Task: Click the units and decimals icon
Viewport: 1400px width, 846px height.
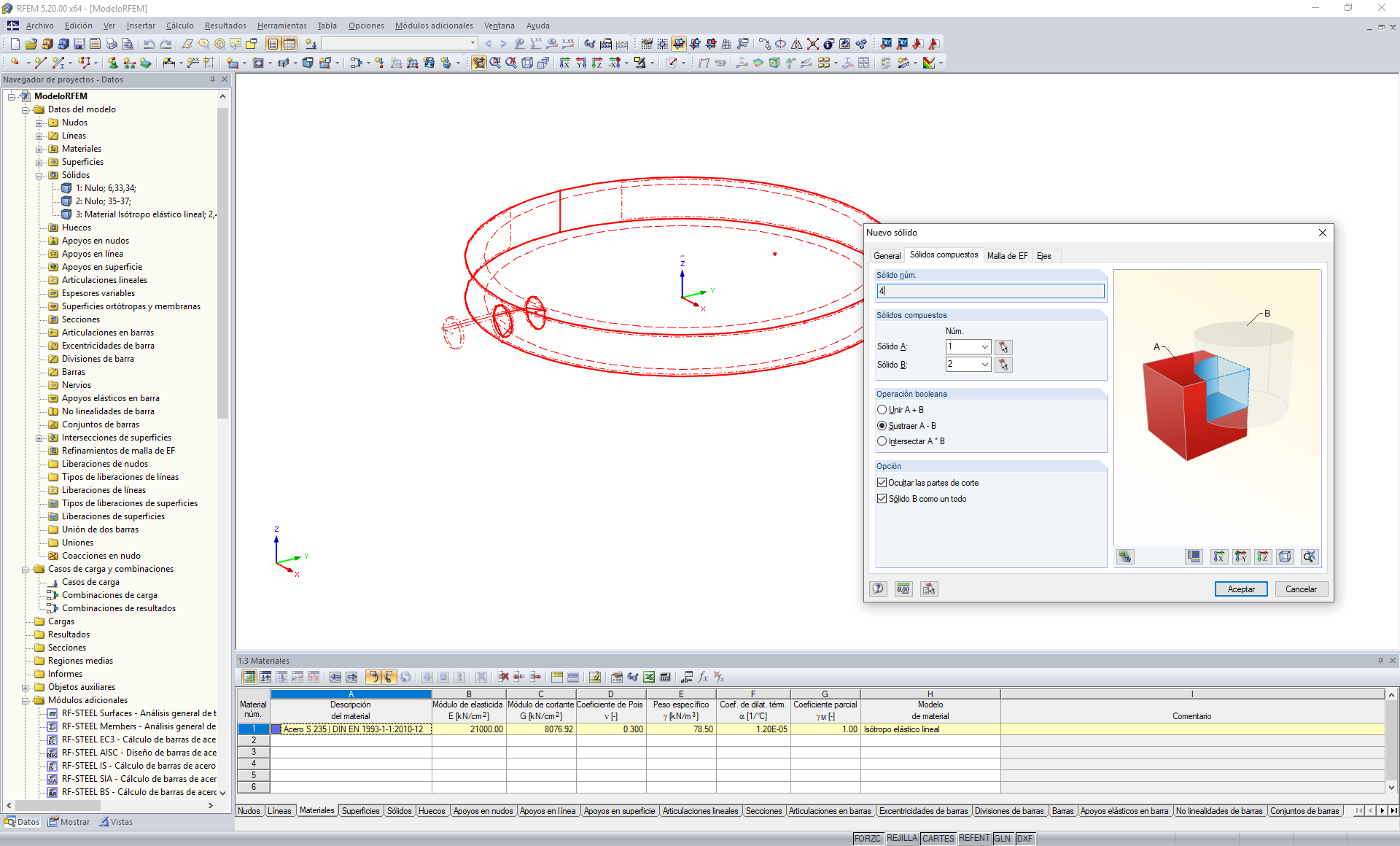Action: [903, 589]
